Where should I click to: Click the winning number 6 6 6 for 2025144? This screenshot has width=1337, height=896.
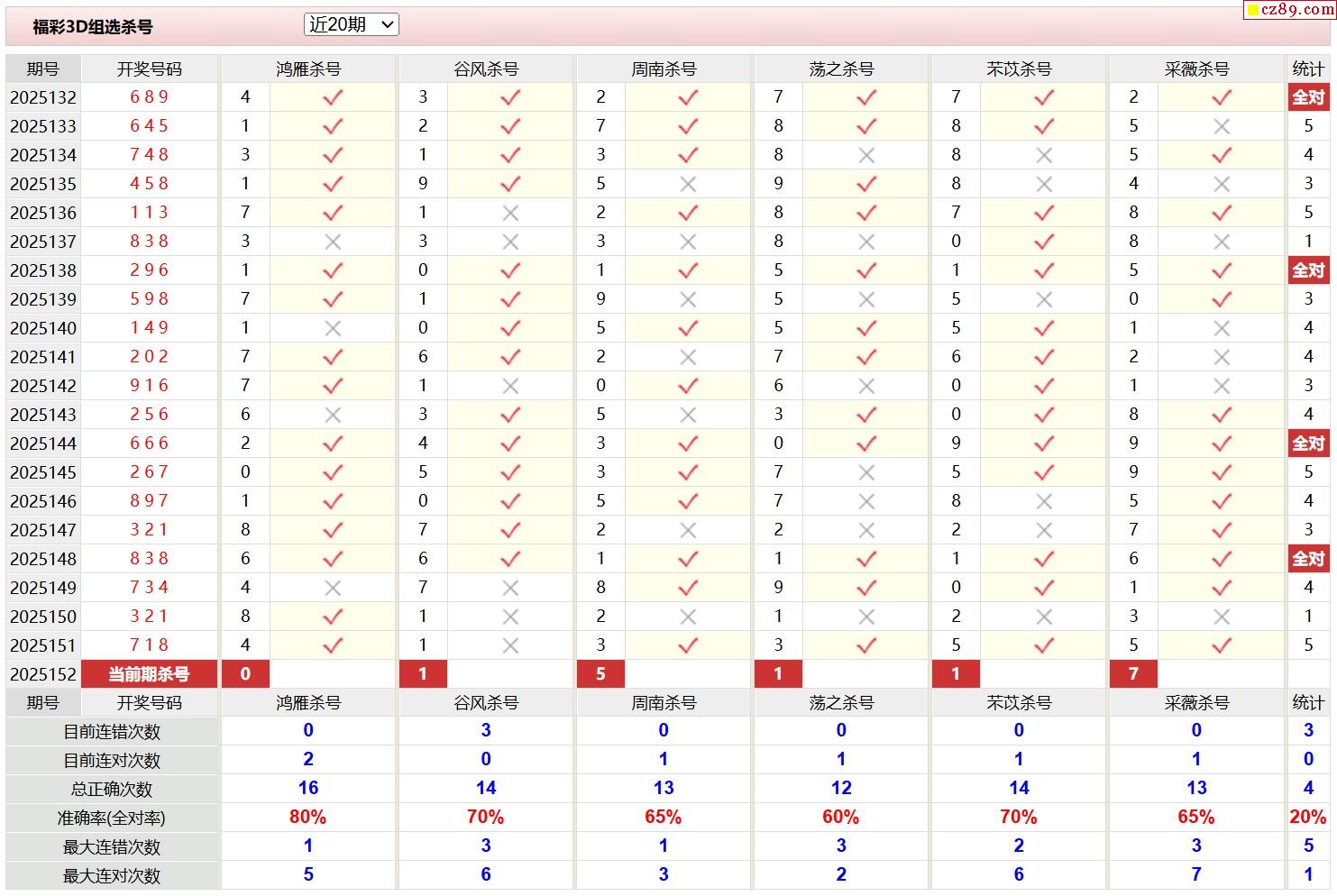click(x=149, y=443)
